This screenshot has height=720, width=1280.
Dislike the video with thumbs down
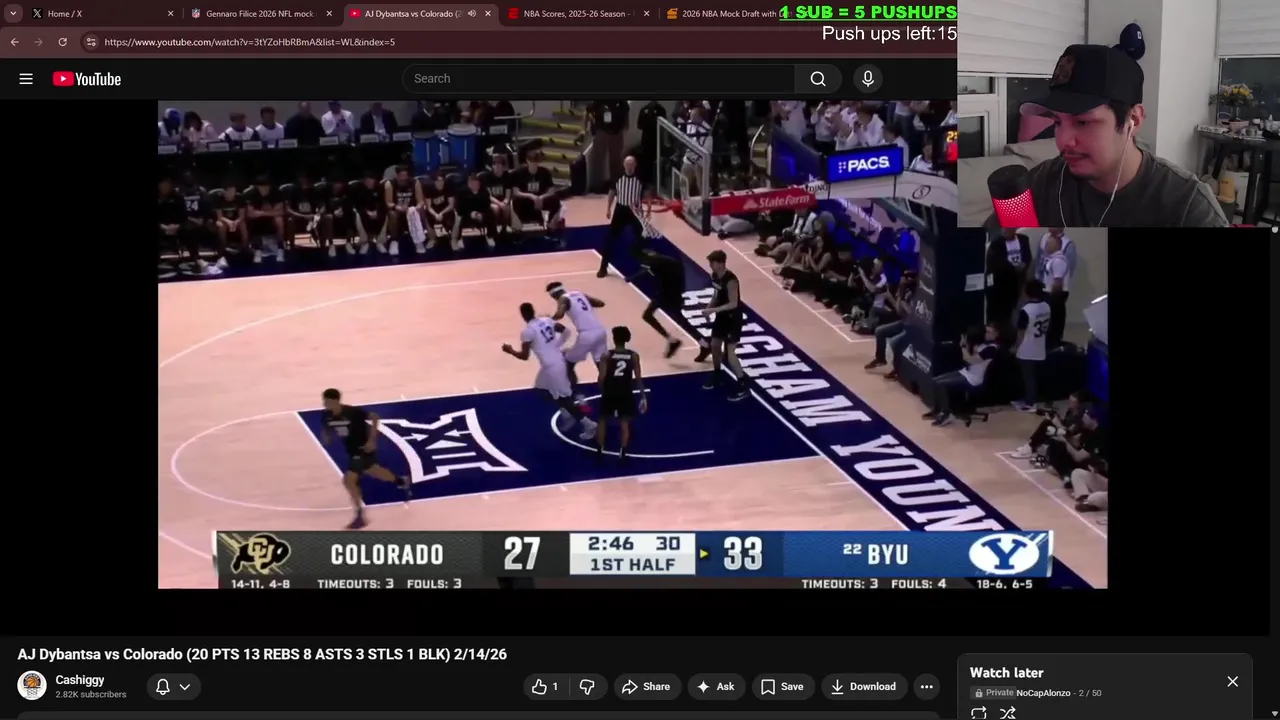click(x=587, y=686)
